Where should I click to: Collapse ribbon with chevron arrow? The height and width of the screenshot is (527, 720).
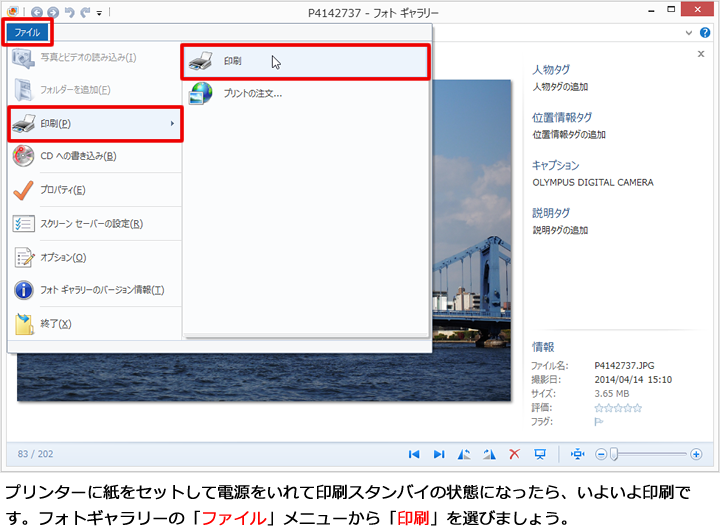[x=689, y=33]
